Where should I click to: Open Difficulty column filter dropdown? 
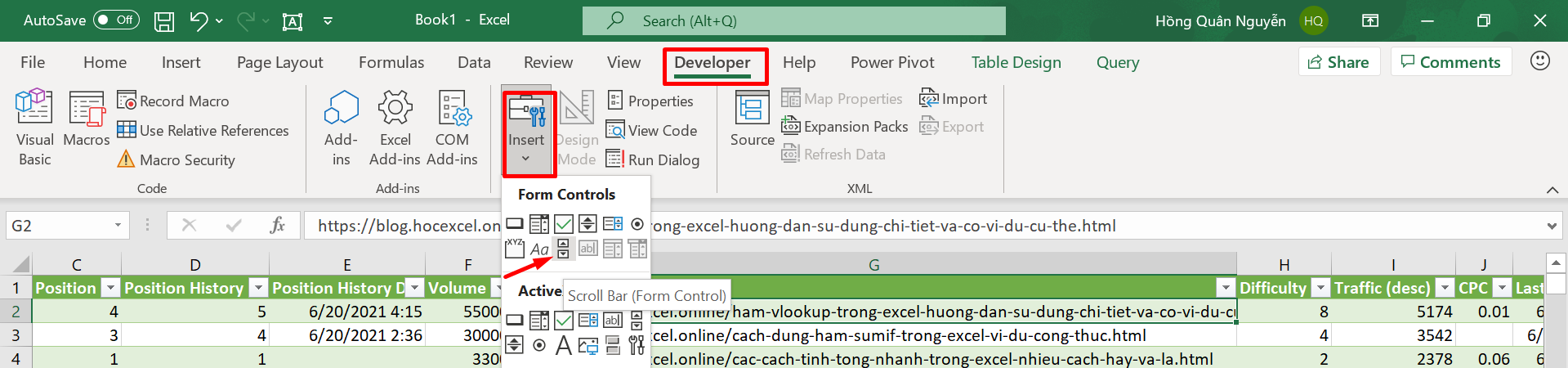(1320, 288)
